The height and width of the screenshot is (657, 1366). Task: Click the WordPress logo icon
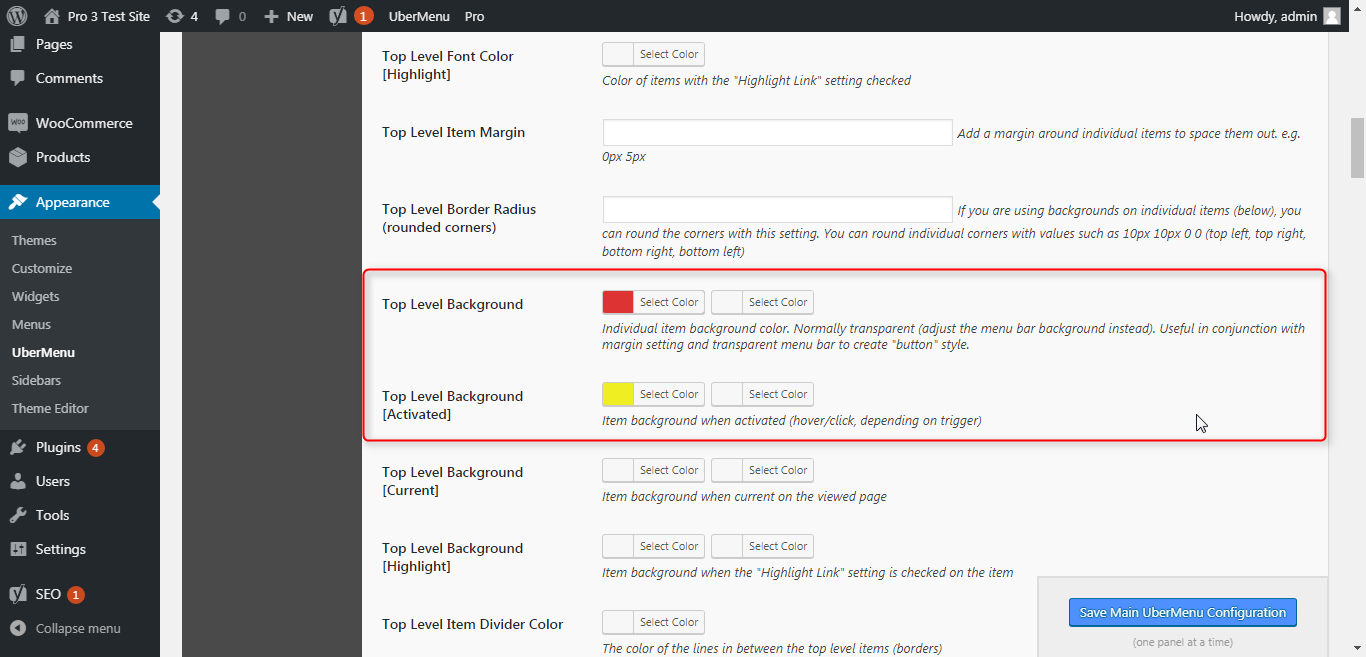(17, 16)
